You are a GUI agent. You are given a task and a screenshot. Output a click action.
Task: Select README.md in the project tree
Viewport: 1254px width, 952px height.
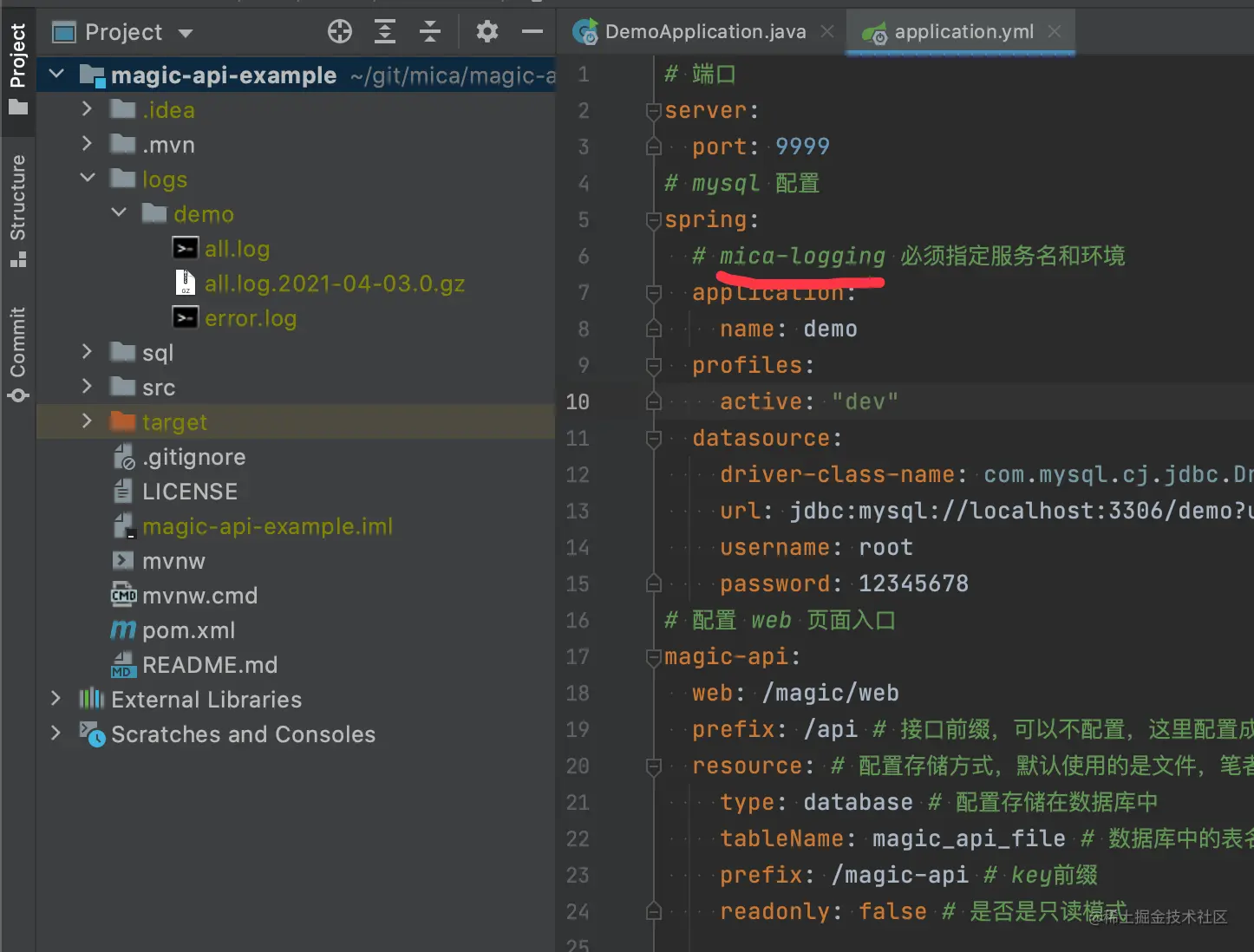(210, 665)
